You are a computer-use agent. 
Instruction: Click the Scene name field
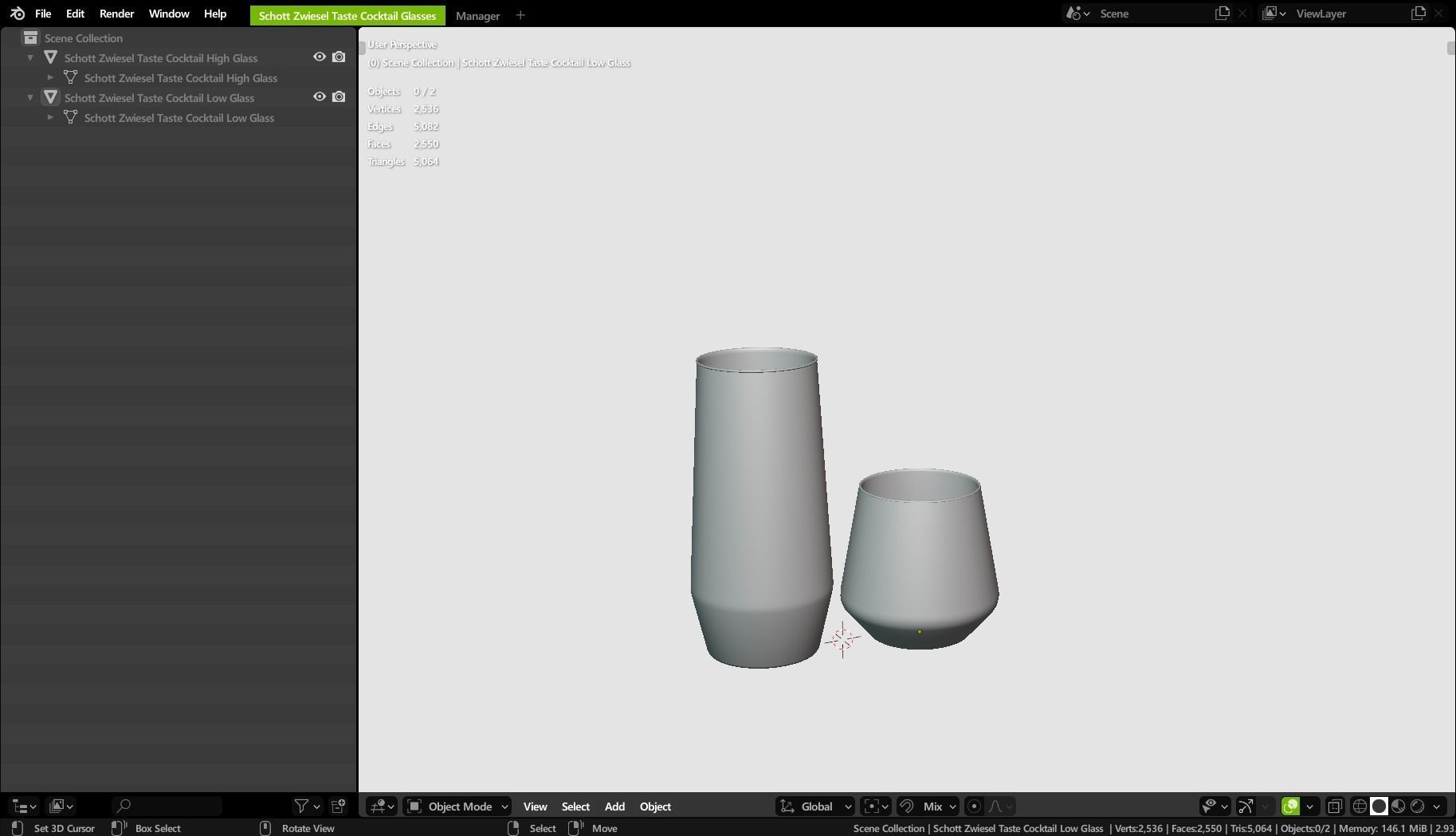pyautogui.click(x=1152, y=14)
